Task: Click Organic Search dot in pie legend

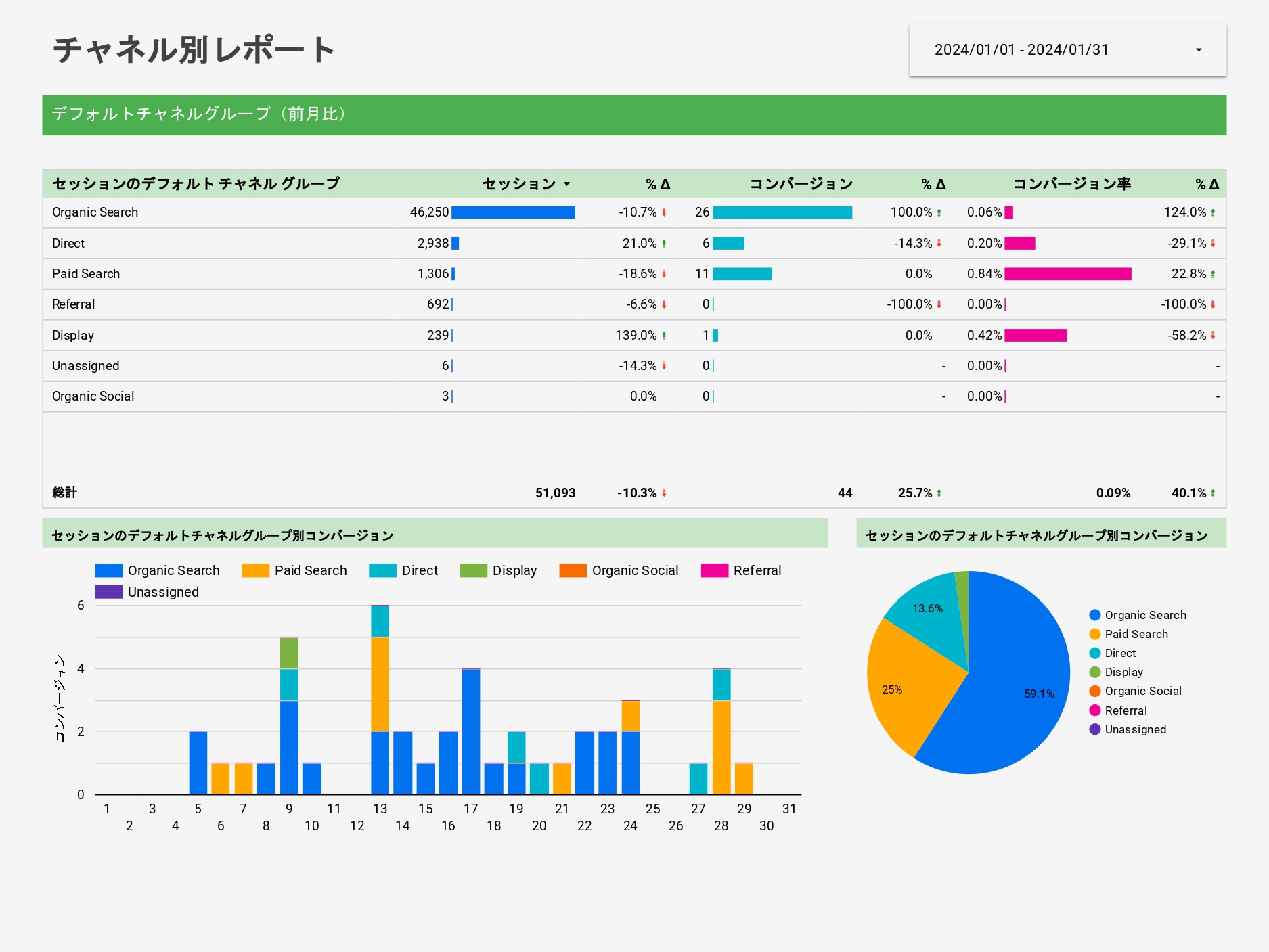Action: [1094, 615]
